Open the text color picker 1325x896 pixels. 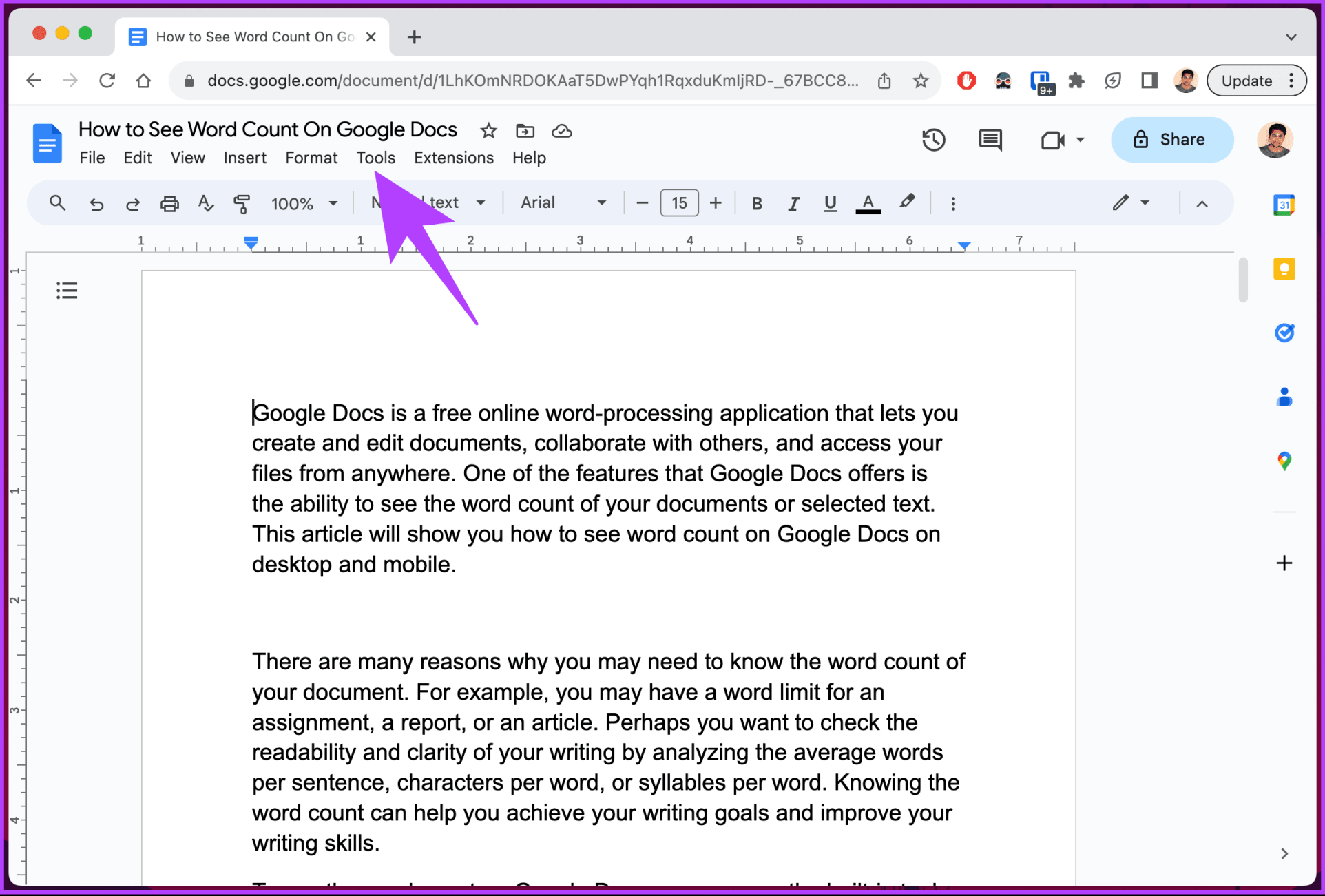(868, 203)
